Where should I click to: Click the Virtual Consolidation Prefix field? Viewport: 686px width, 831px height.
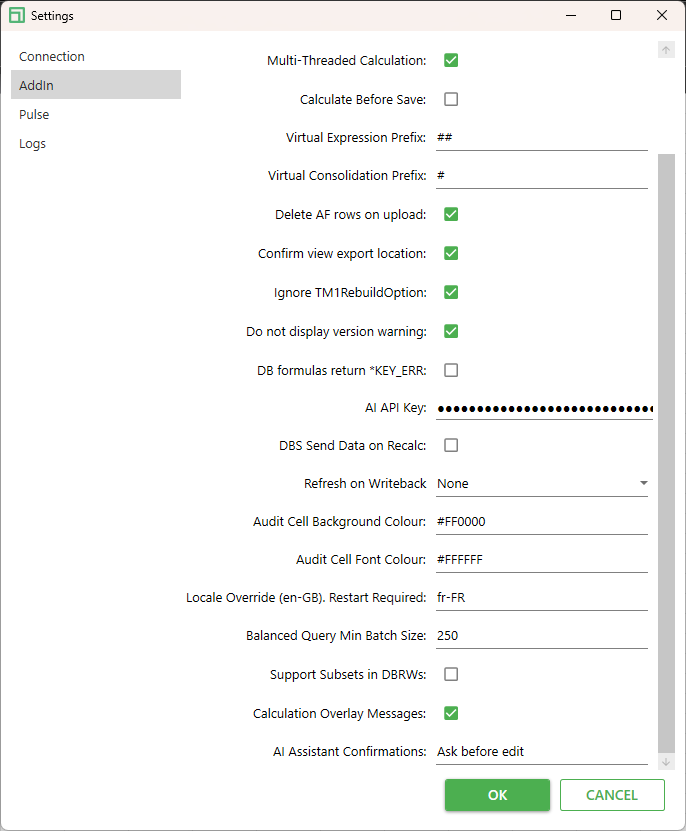click(x=542, y=176)
